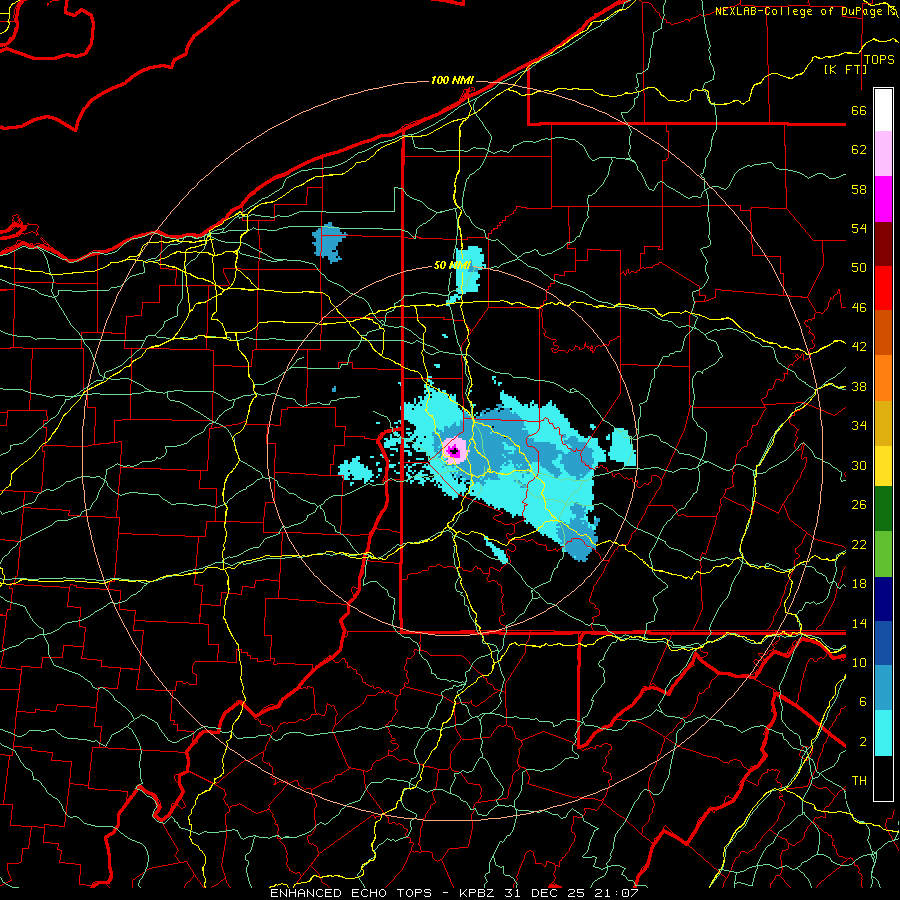Click the legend value 10
The image size is (900, 900).
tap(859, 662)
